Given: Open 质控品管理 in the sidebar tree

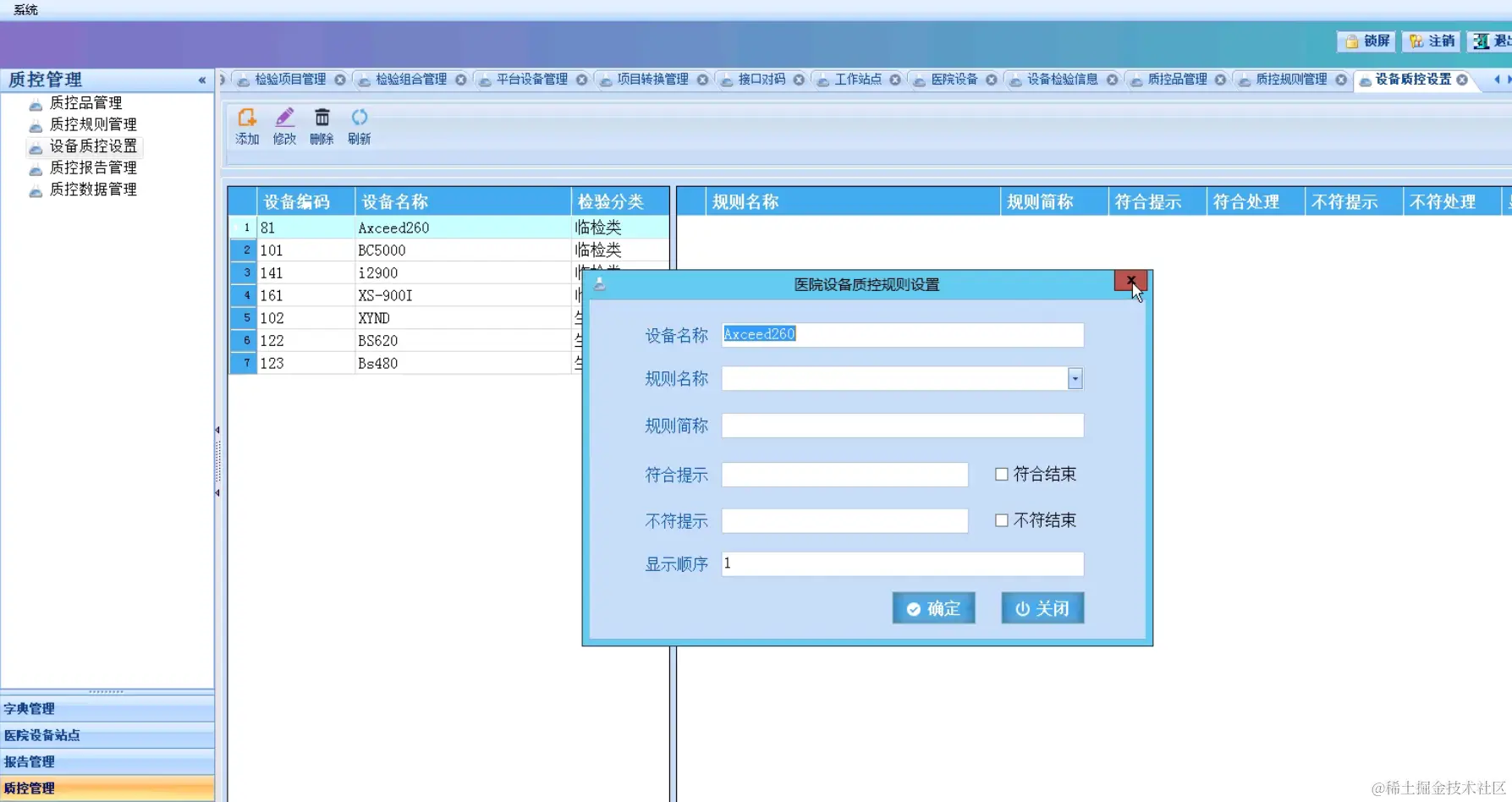Looking at the screenshot, I should tap(85, 103).
